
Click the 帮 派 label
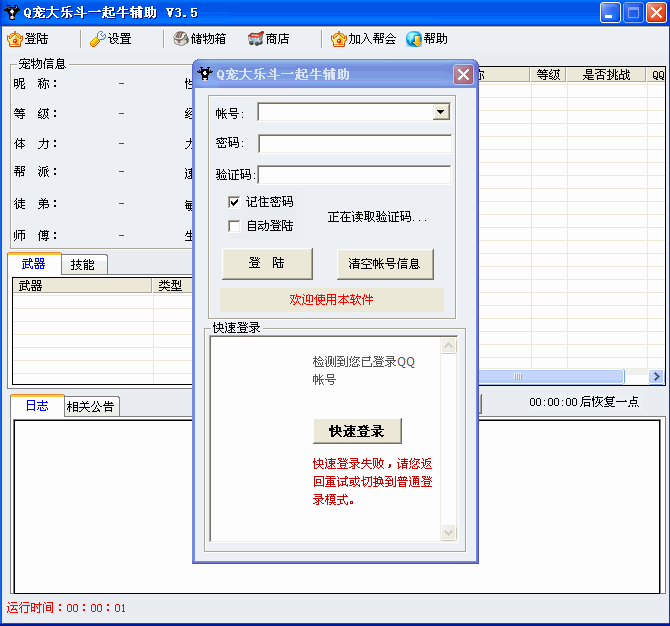pos(35,171)
